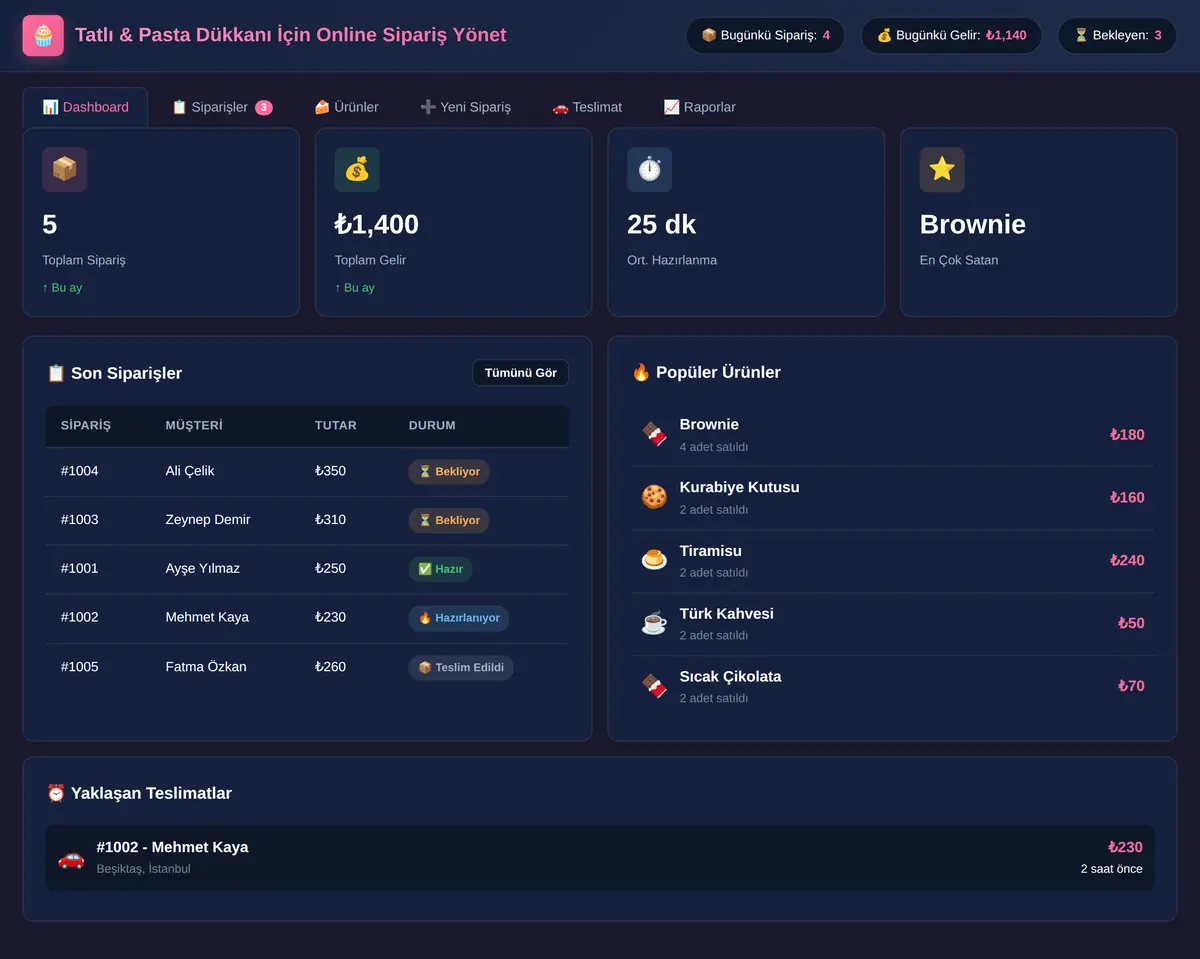Click the Tümünü Gör button
The width and height of the screenshot is (1200, 959).
tap(521, 373)
